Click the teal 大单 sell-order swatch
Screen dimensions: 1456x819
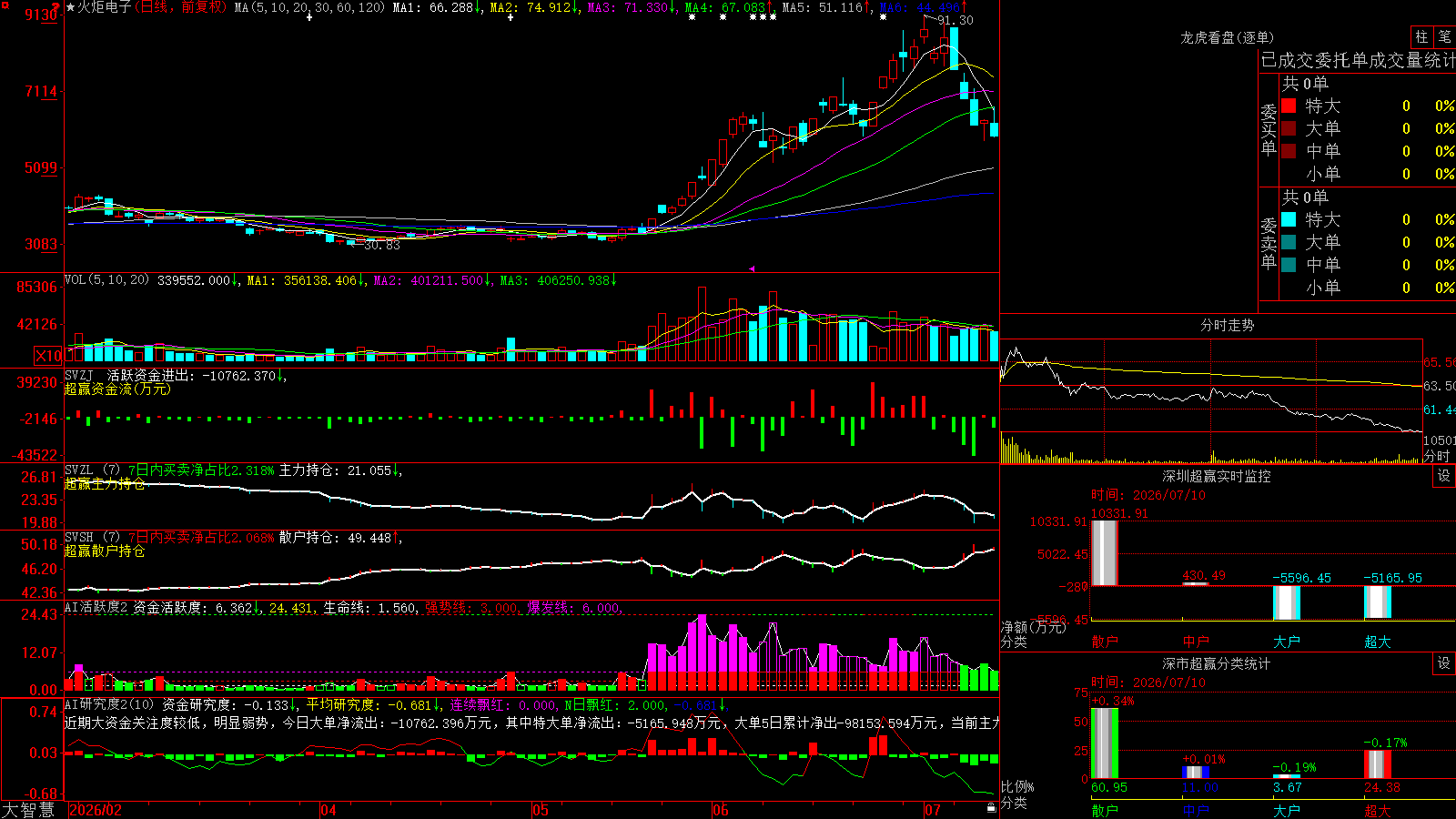click(1289, 242)
